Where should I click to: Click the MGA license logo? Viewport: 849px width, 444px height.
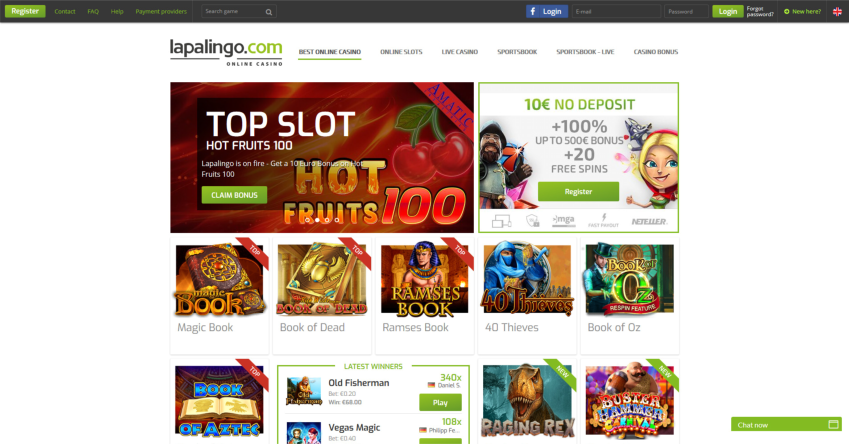[x=563, y=220]
